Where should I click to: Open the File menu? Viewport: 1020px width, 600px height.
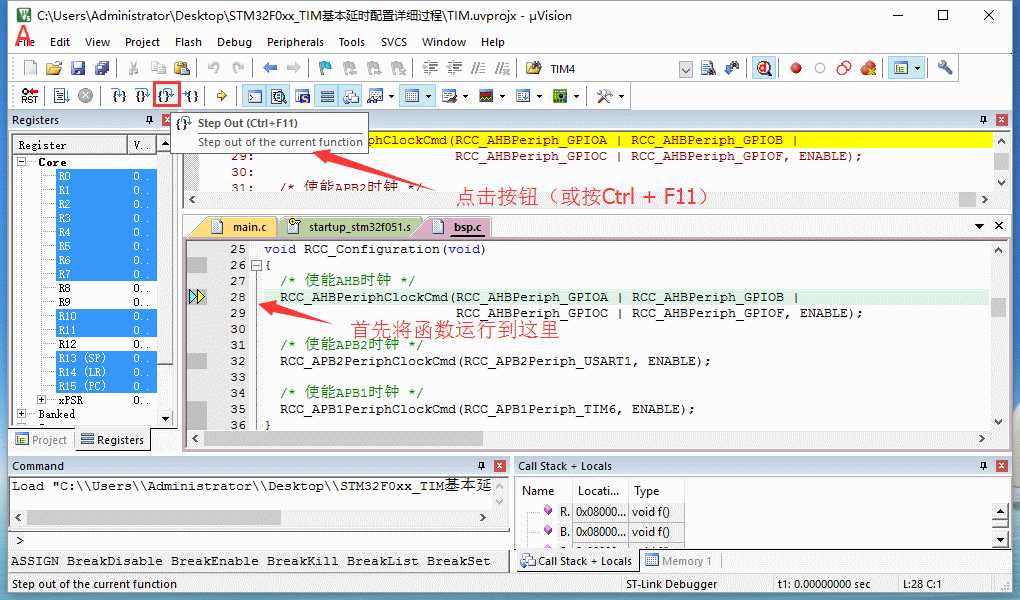(x=25, y=42)
